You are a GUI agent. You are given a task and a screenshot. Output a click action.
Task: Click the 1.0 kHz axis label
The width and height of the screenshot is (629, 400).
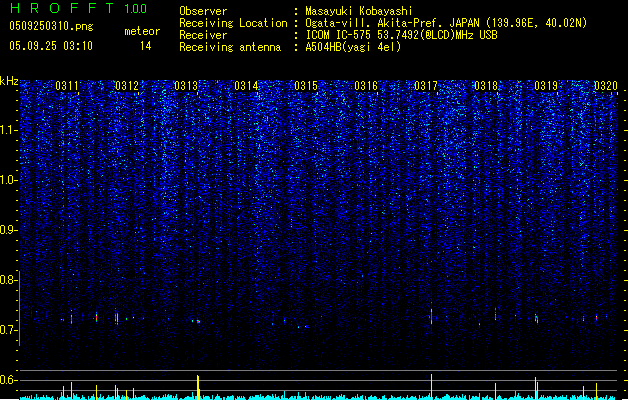(x=9, y=180)
